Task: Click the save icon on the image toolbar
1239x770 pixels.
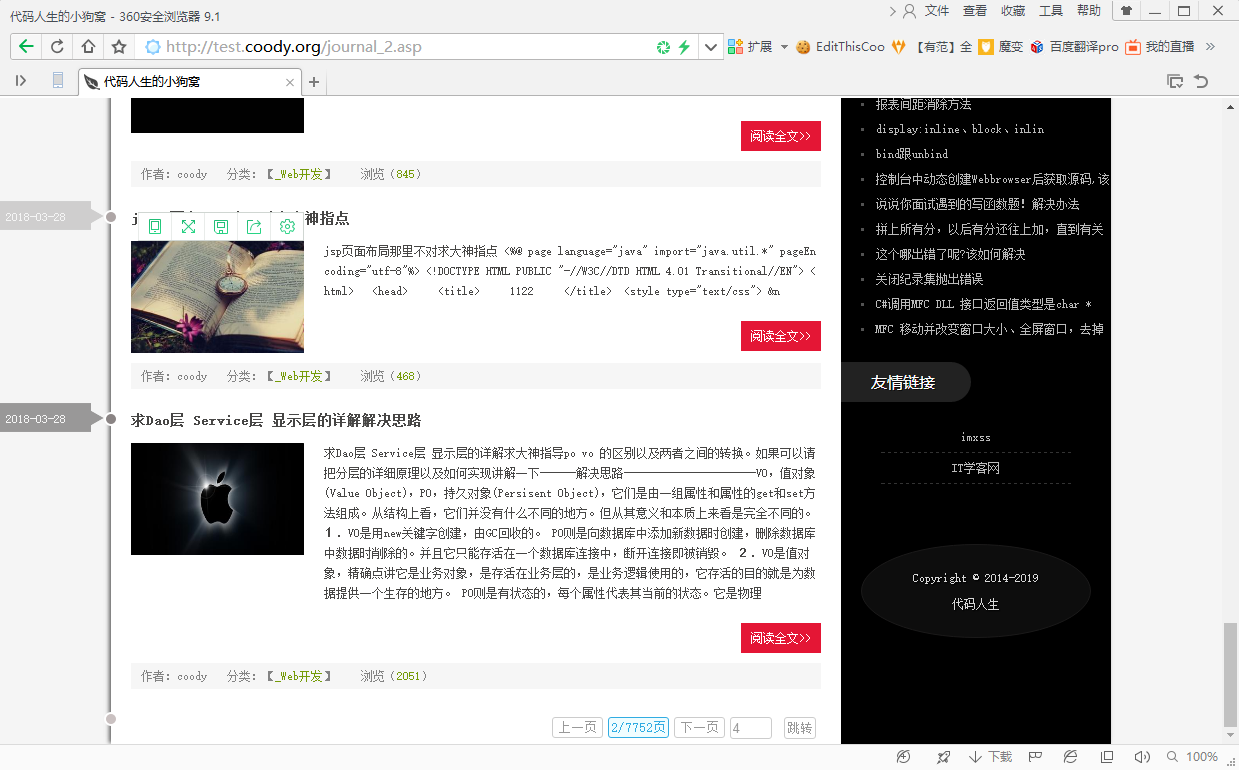Action: 221,227
